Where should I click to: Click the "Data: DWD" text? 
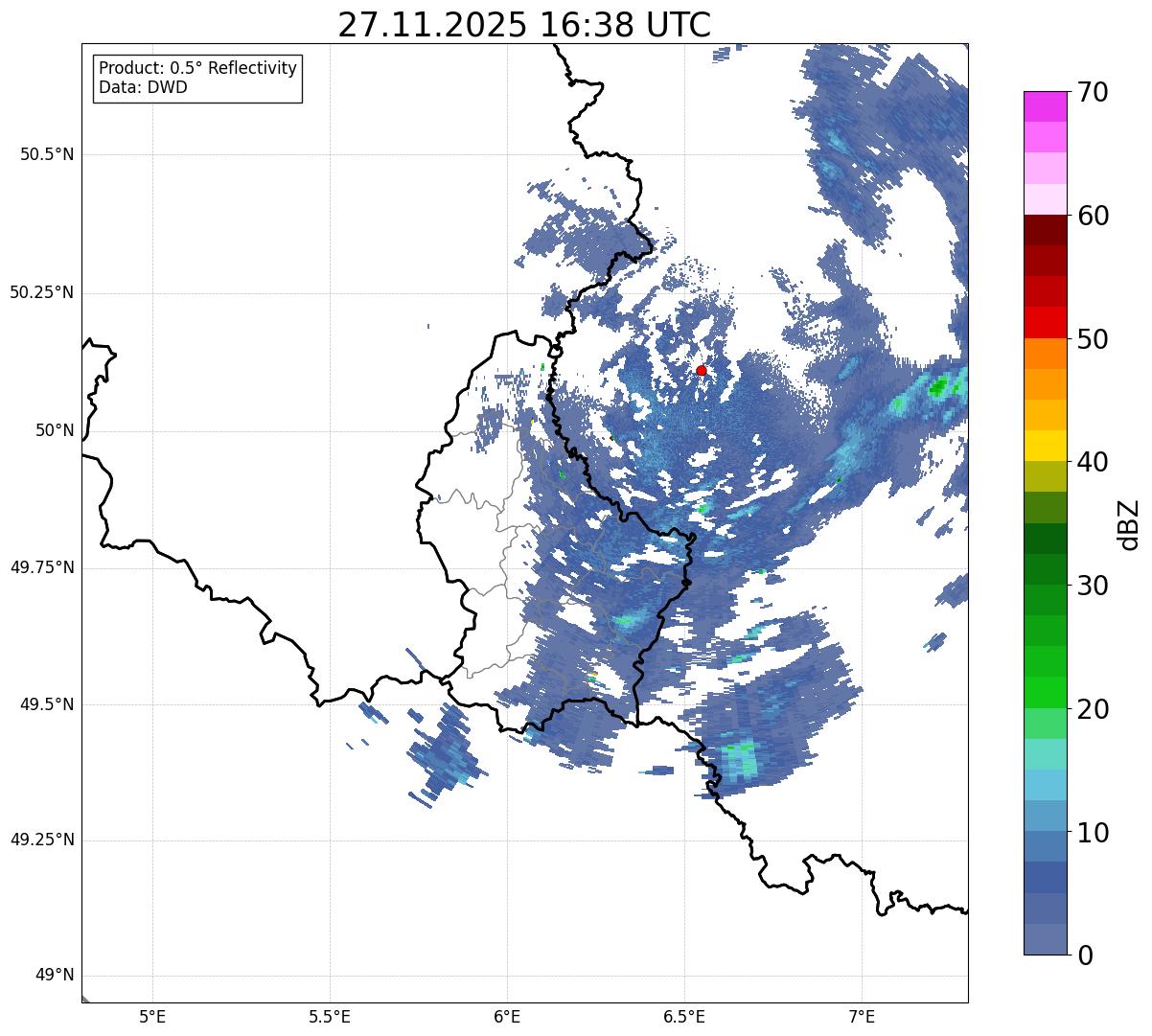143,87
